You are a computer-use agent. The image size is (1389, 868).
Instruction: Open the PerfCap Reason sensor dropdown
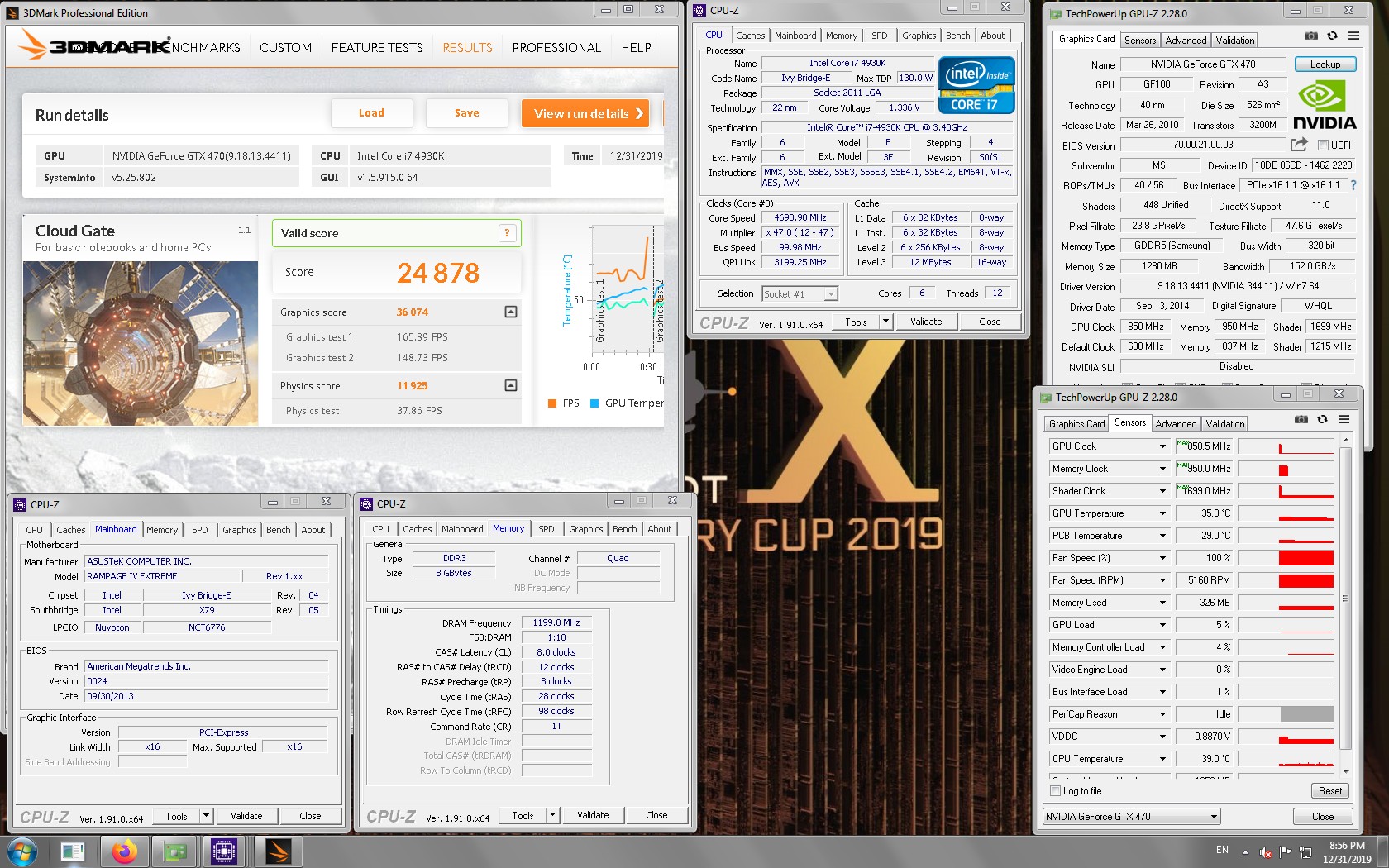(x=1162, y=714)
